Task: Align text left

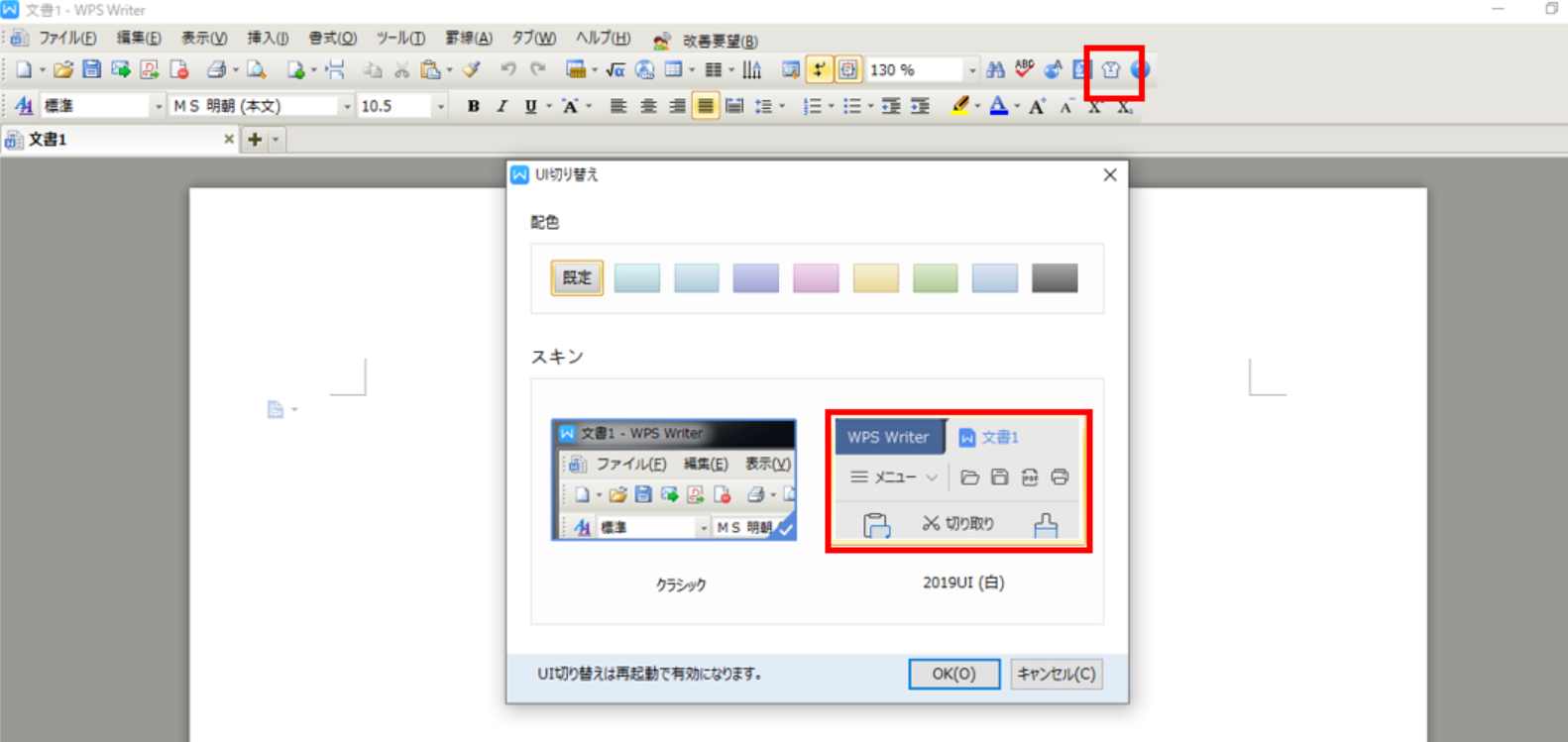Action: coord(617,106)
